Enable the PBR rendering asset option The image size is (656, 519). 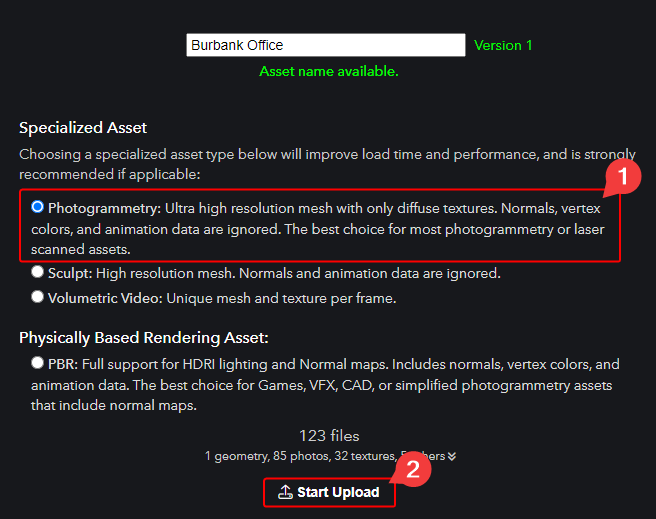tap(37, 363)
